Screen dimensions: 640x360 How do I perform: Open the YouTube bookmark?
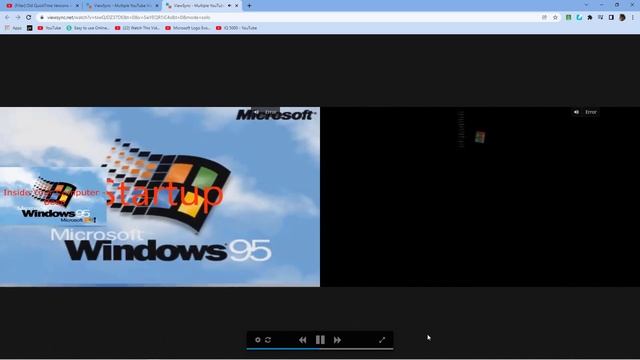pyautogui.click(x=49, y=28)
